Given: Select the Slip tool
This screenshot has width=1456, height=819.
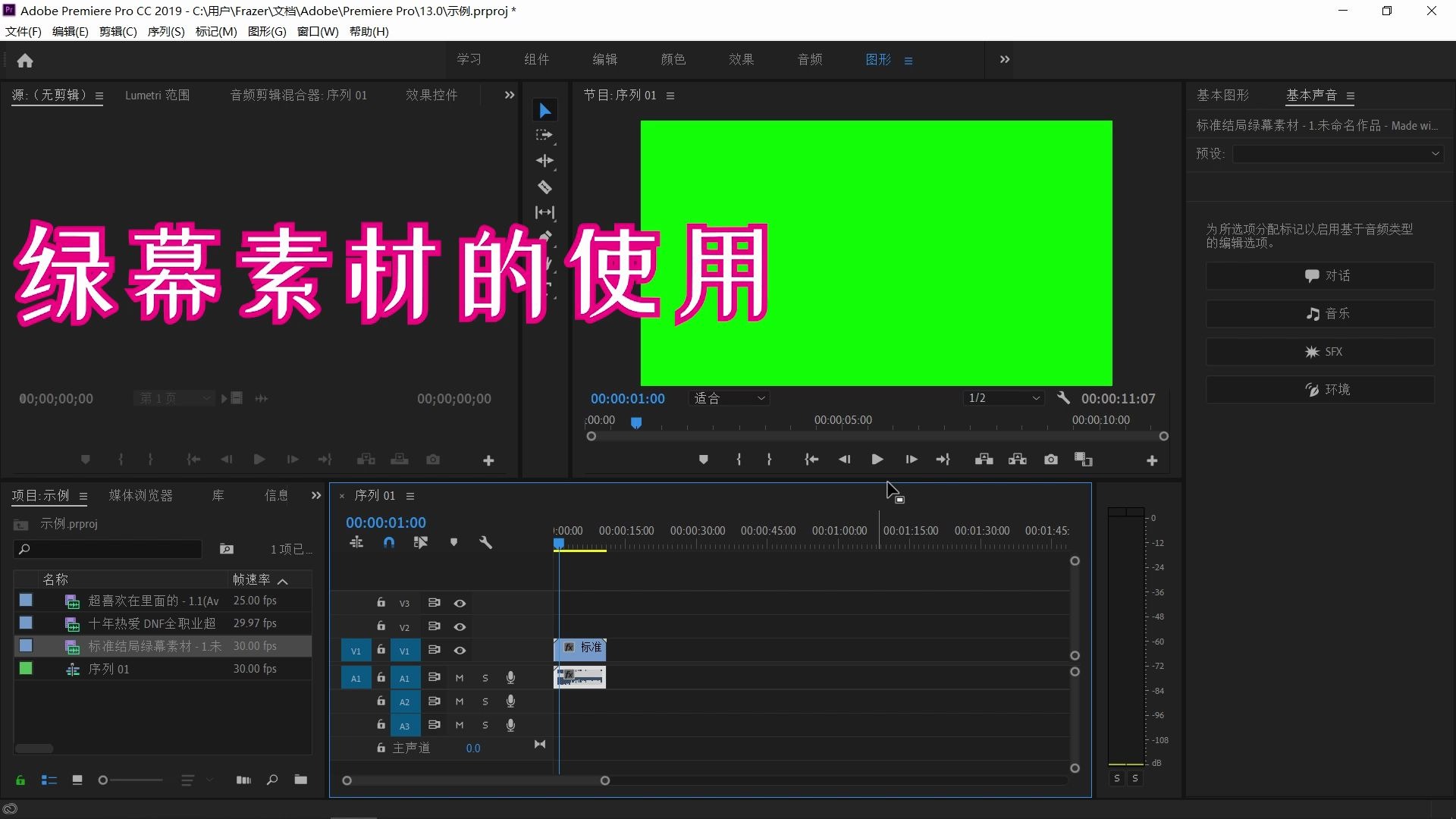Looking at the screenshot, I should click(544, 212).
